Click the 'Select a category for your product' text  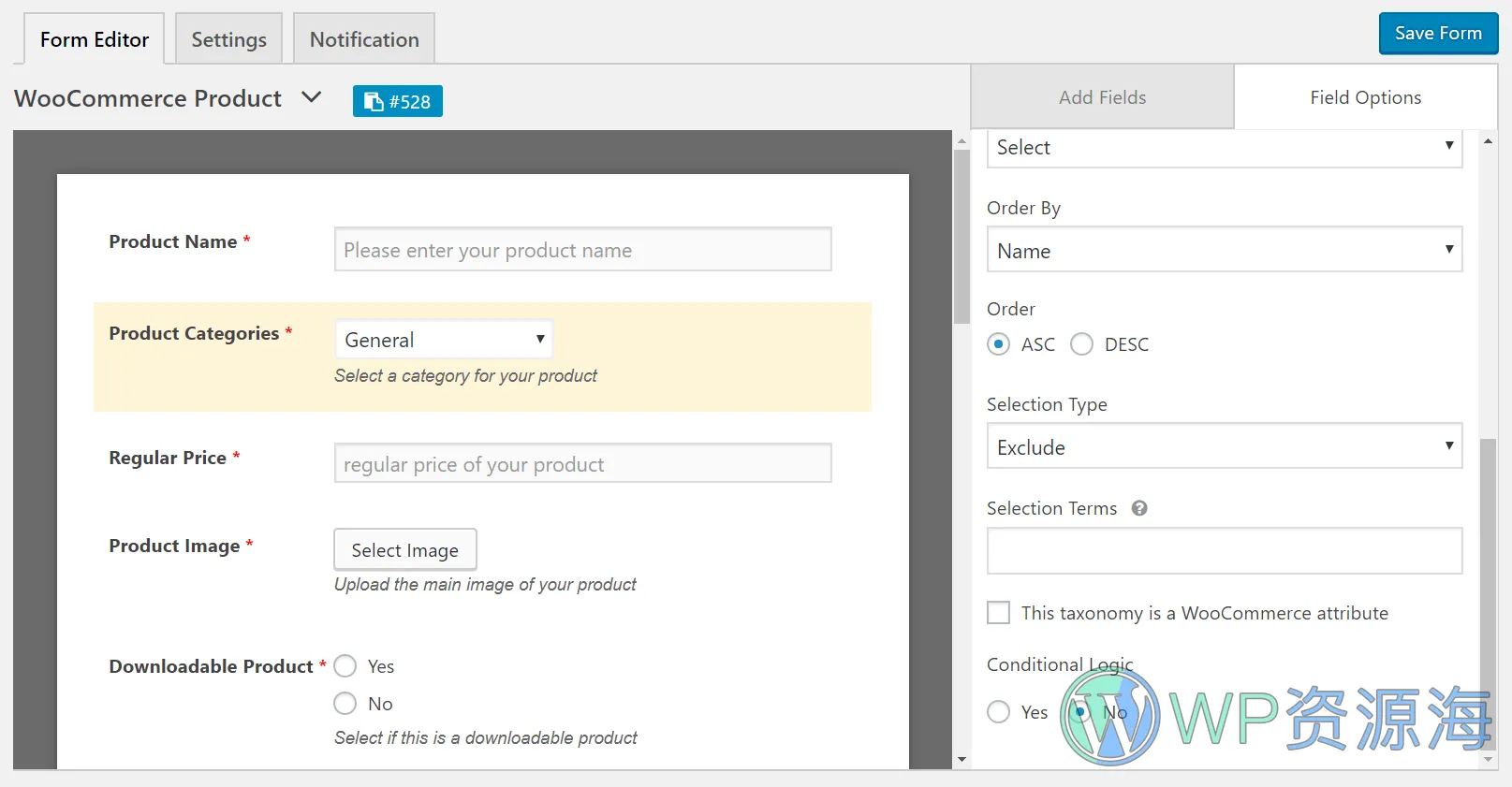click(465, 375)
